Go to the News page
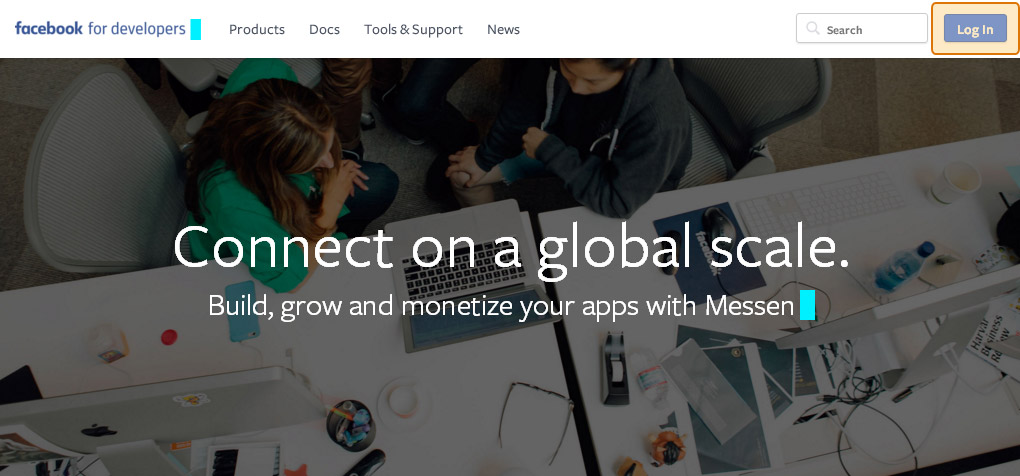1020x476 pixels. point(503,29)
